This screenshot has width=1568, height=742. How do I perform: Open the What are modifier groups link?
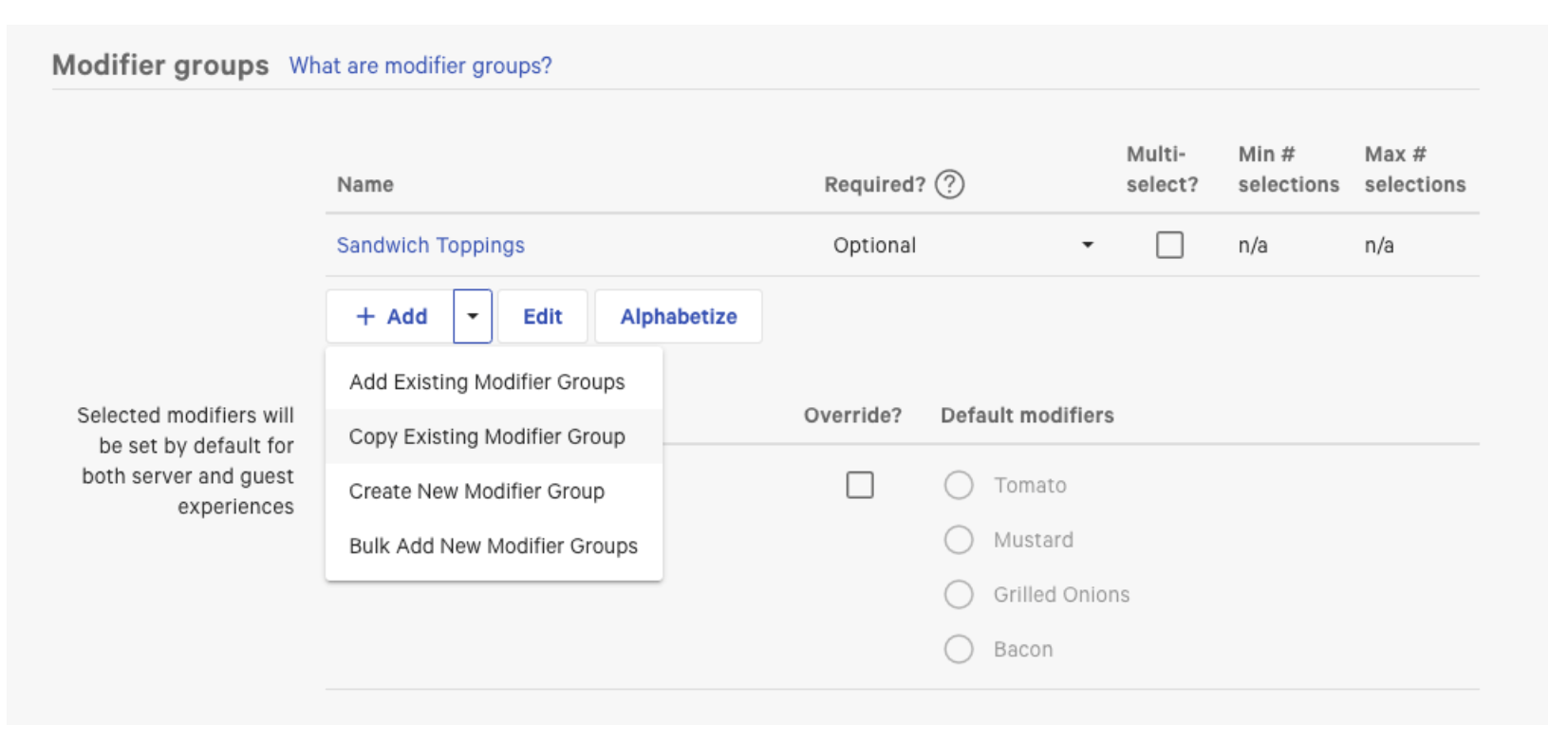click(x=420, y=65)
